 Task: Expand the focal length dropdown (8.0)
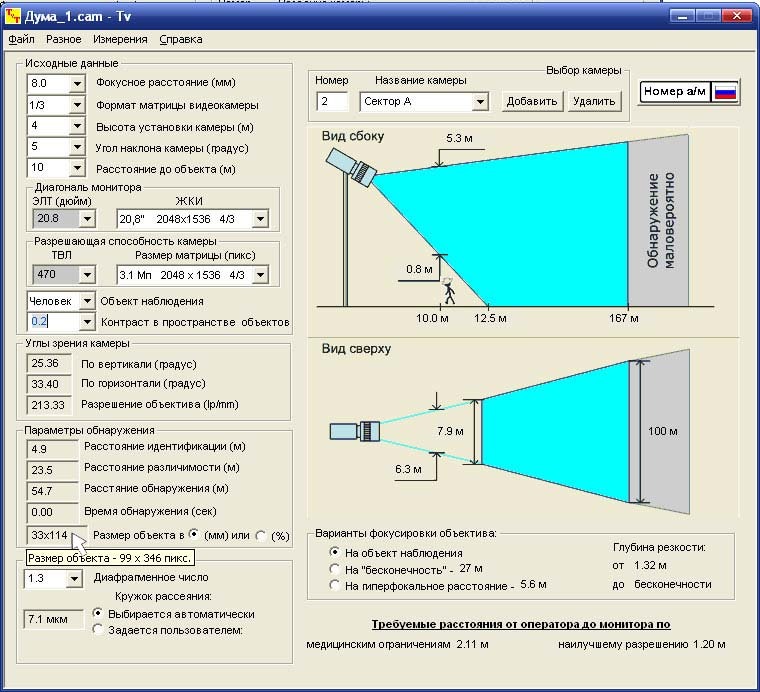point(77,83)
